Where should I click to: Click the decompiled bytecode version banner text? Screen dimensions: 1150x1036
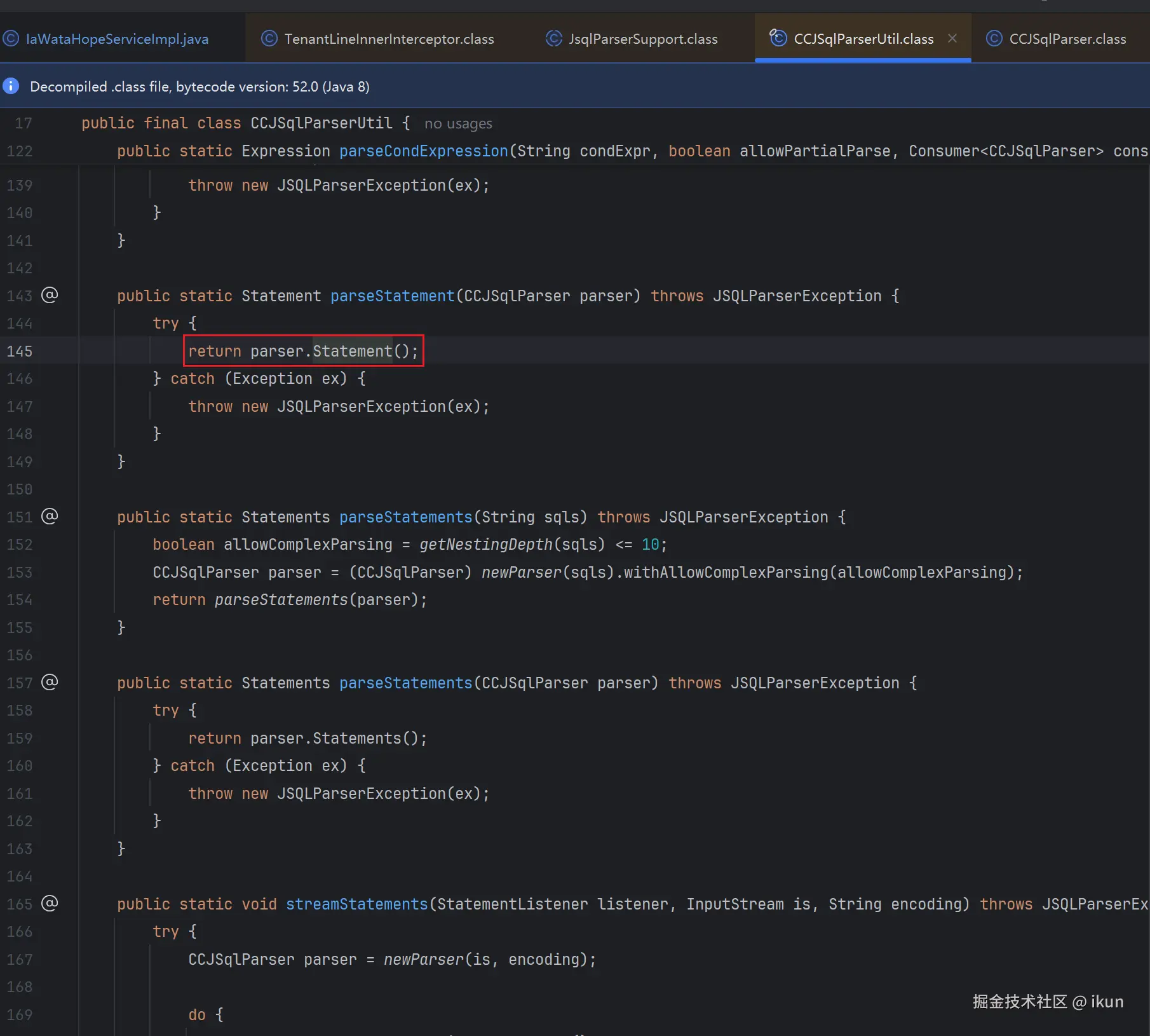200,86
